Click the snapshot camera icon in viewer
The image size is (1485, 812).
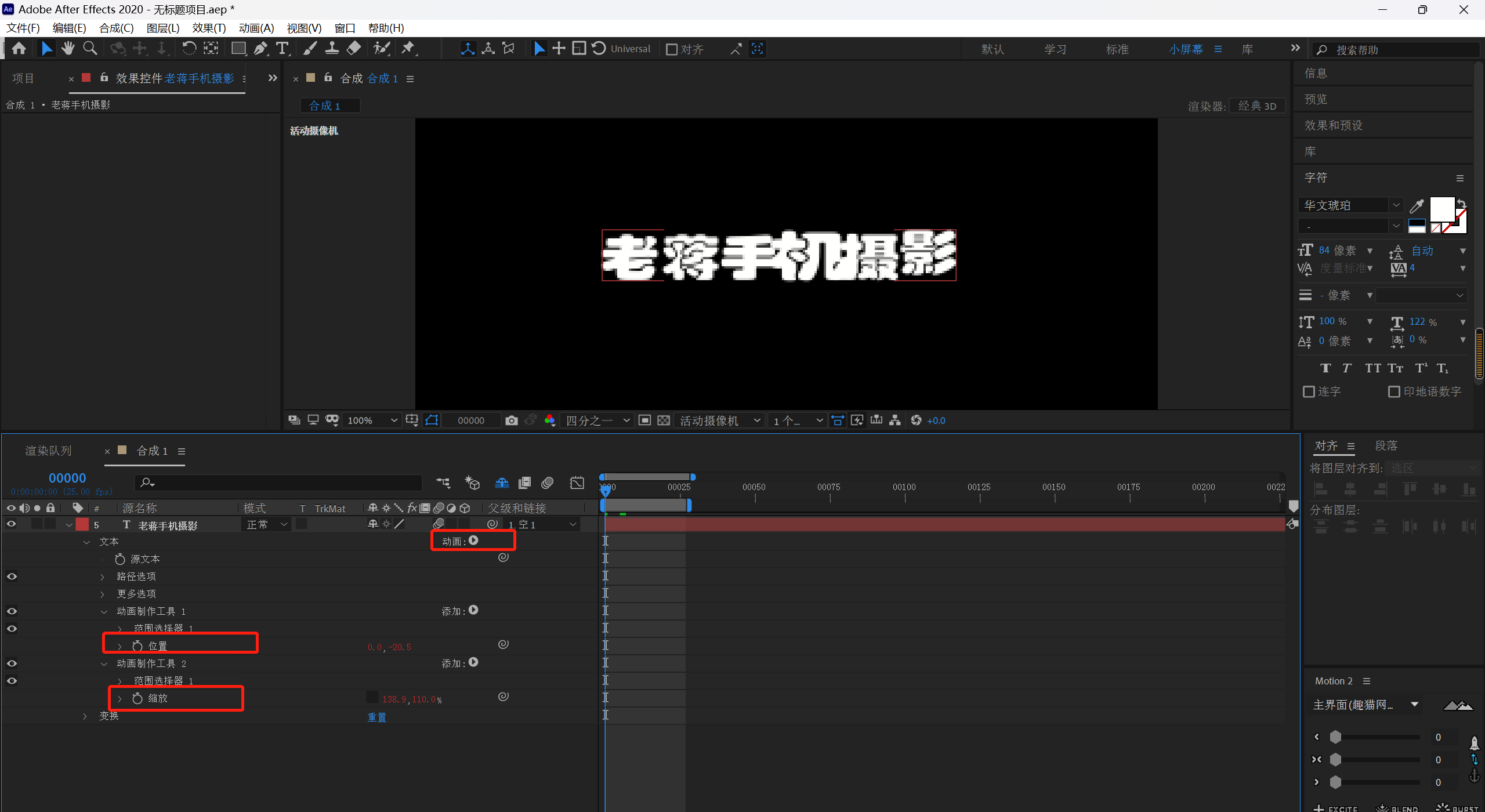pos(511,420)
